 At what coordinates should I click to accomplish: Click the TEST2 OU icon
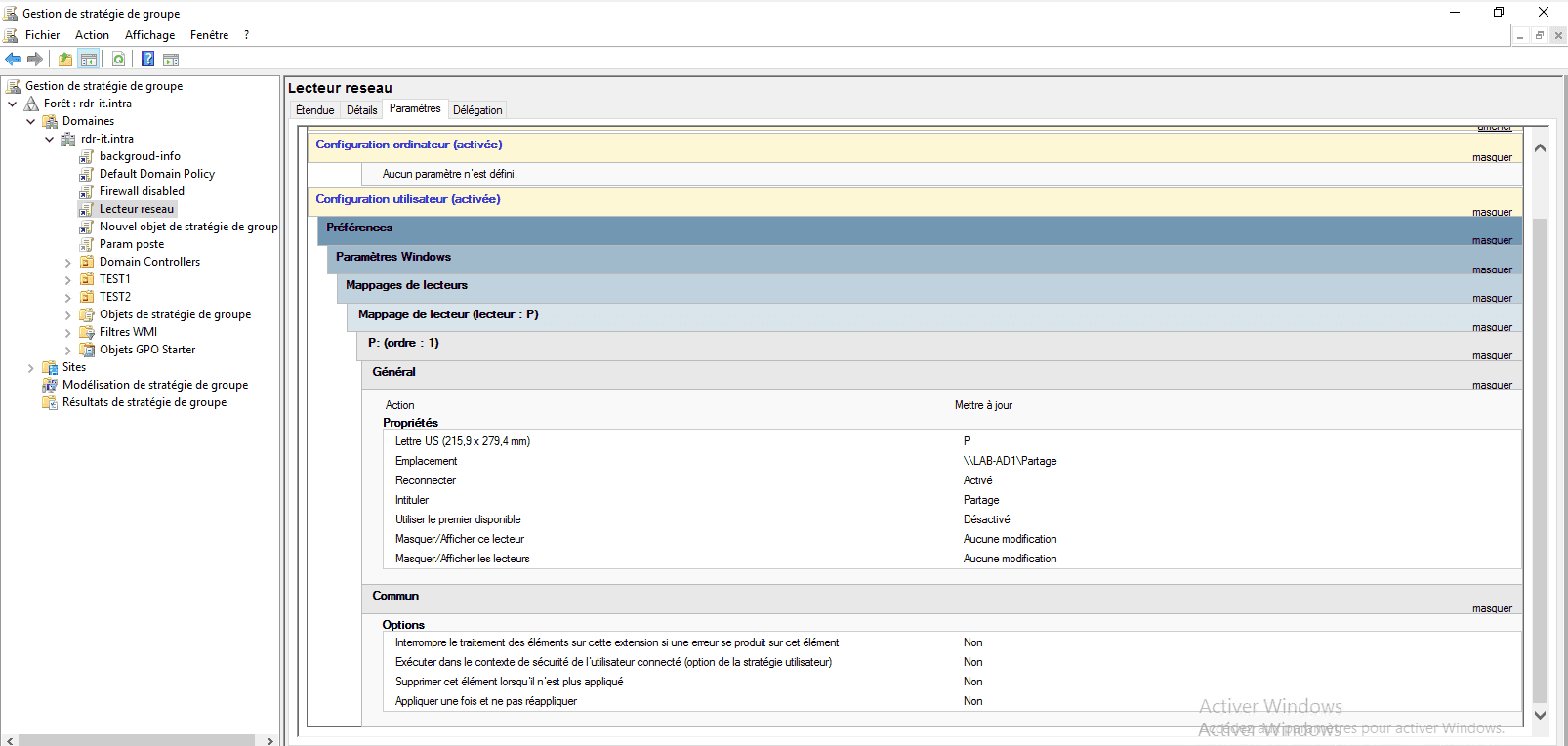point(87,297)
